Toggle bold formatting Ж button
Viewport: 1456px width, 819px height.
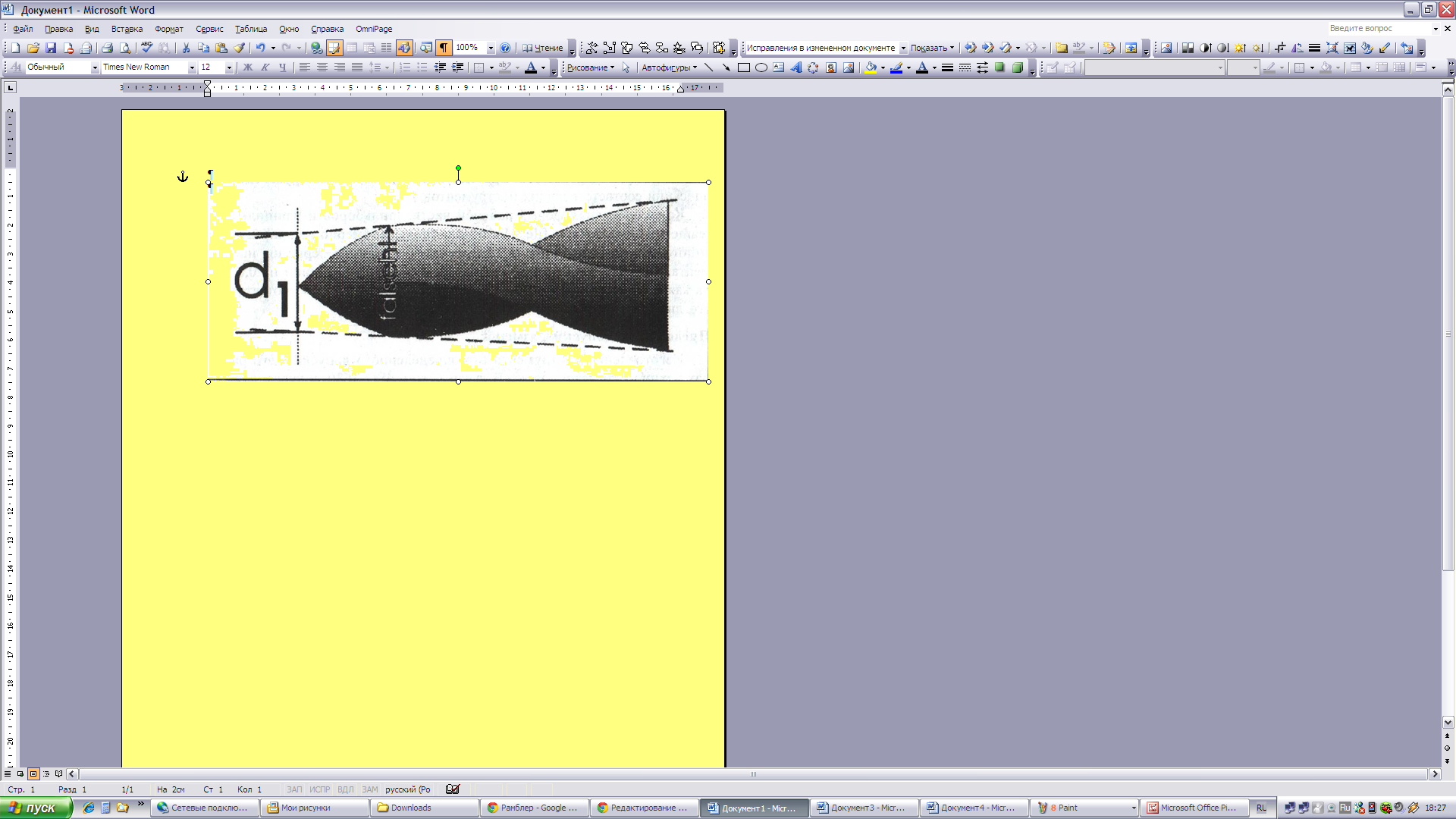point(247,67)
